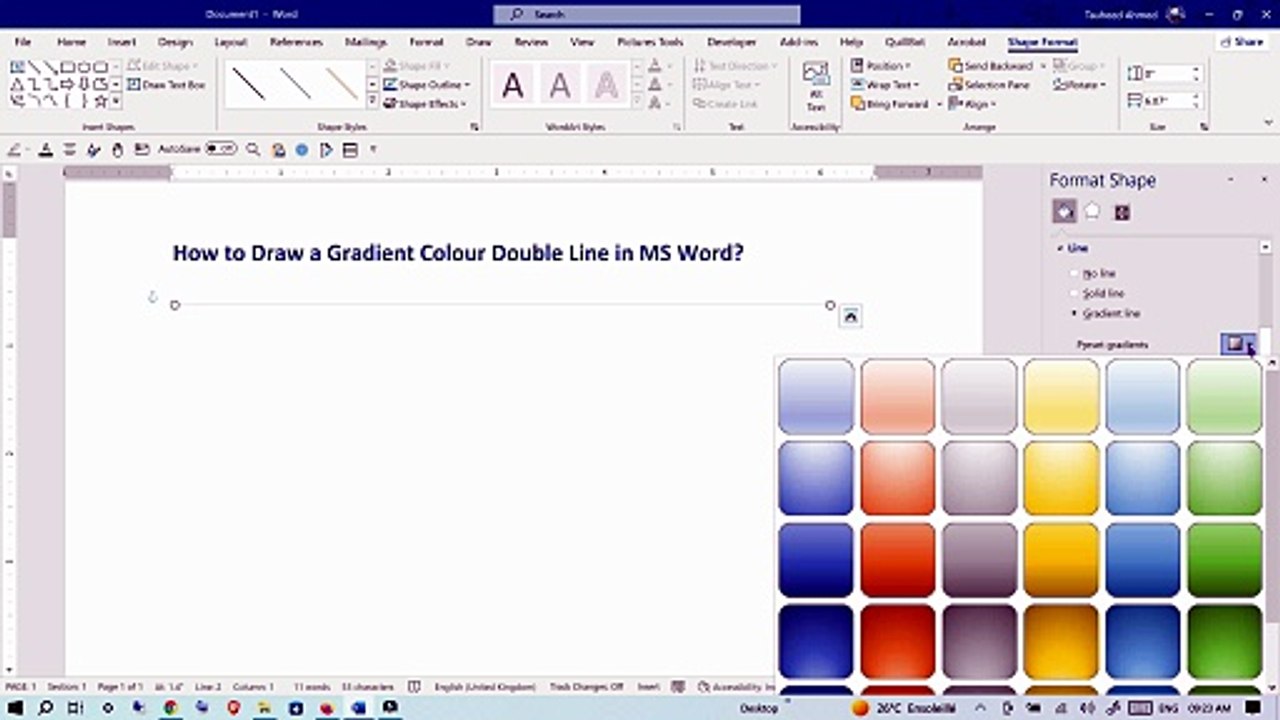Open the Size group dialog launcher

[x=1204, y=127]
